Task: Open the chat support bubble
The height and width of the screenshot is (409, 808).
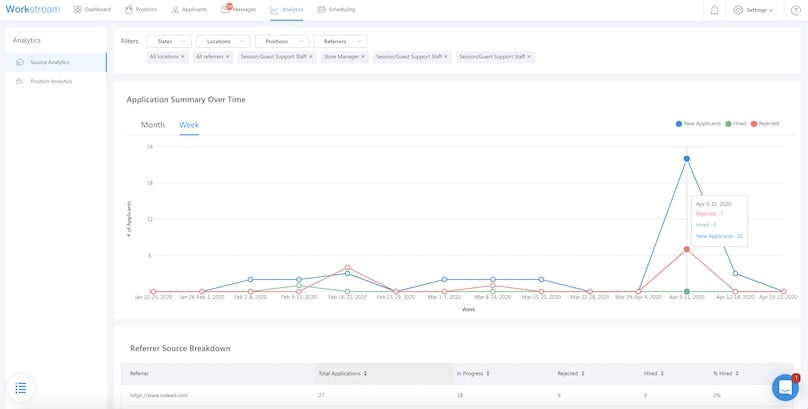Action: pos(785,387)
